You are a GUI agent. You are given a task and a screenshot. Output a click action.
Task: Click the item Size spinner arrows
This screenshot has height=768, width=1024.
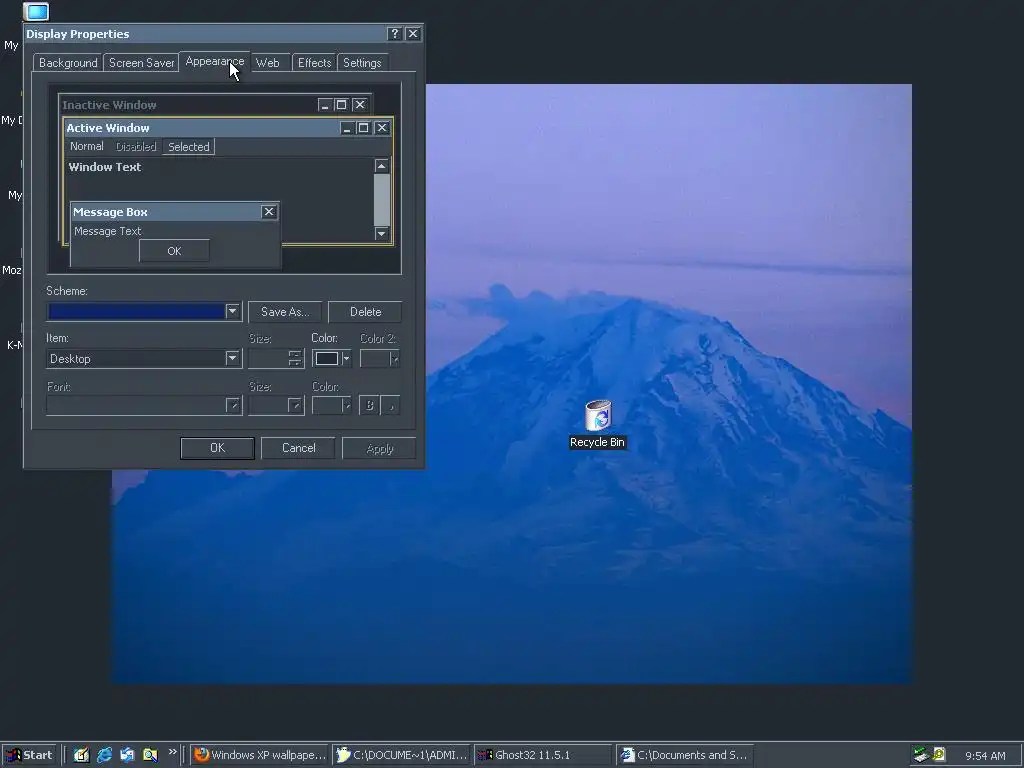(x=295, y=359)
